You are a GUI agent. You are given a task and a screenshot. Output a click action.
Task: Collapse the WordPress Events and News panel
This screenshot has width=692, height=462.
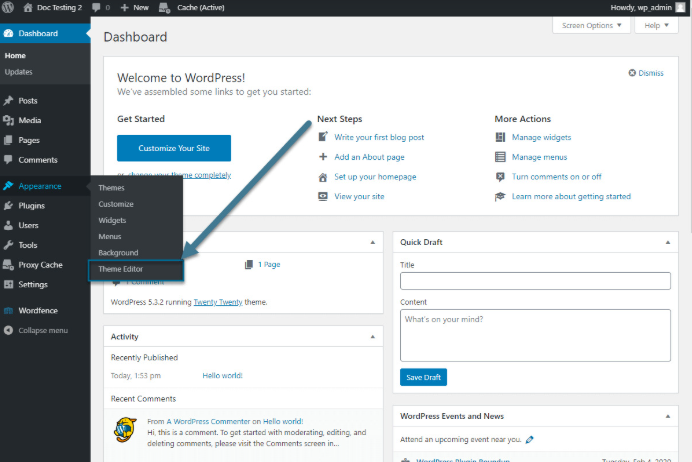[668, 416]
